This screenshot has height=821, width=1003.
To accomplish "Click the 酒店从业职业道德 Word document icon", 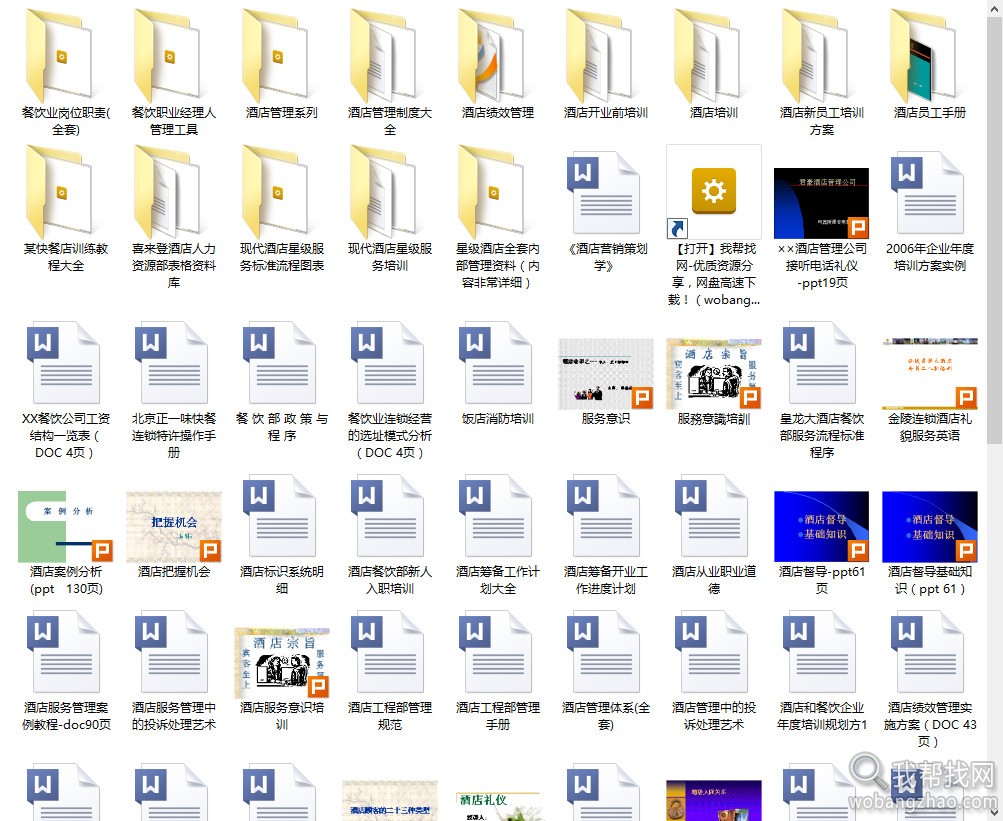I will 713,517.
